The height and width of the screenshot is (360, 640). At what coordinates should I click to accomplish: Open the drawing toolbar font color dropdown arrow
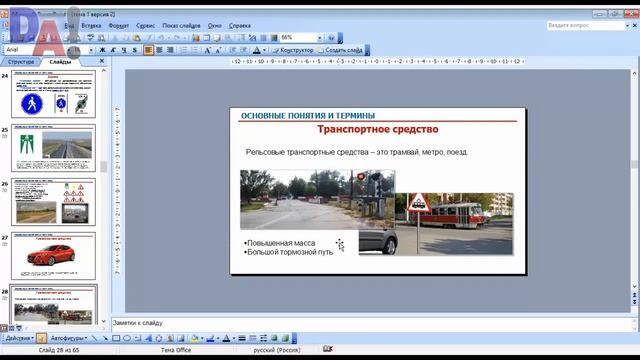point(233,338)
